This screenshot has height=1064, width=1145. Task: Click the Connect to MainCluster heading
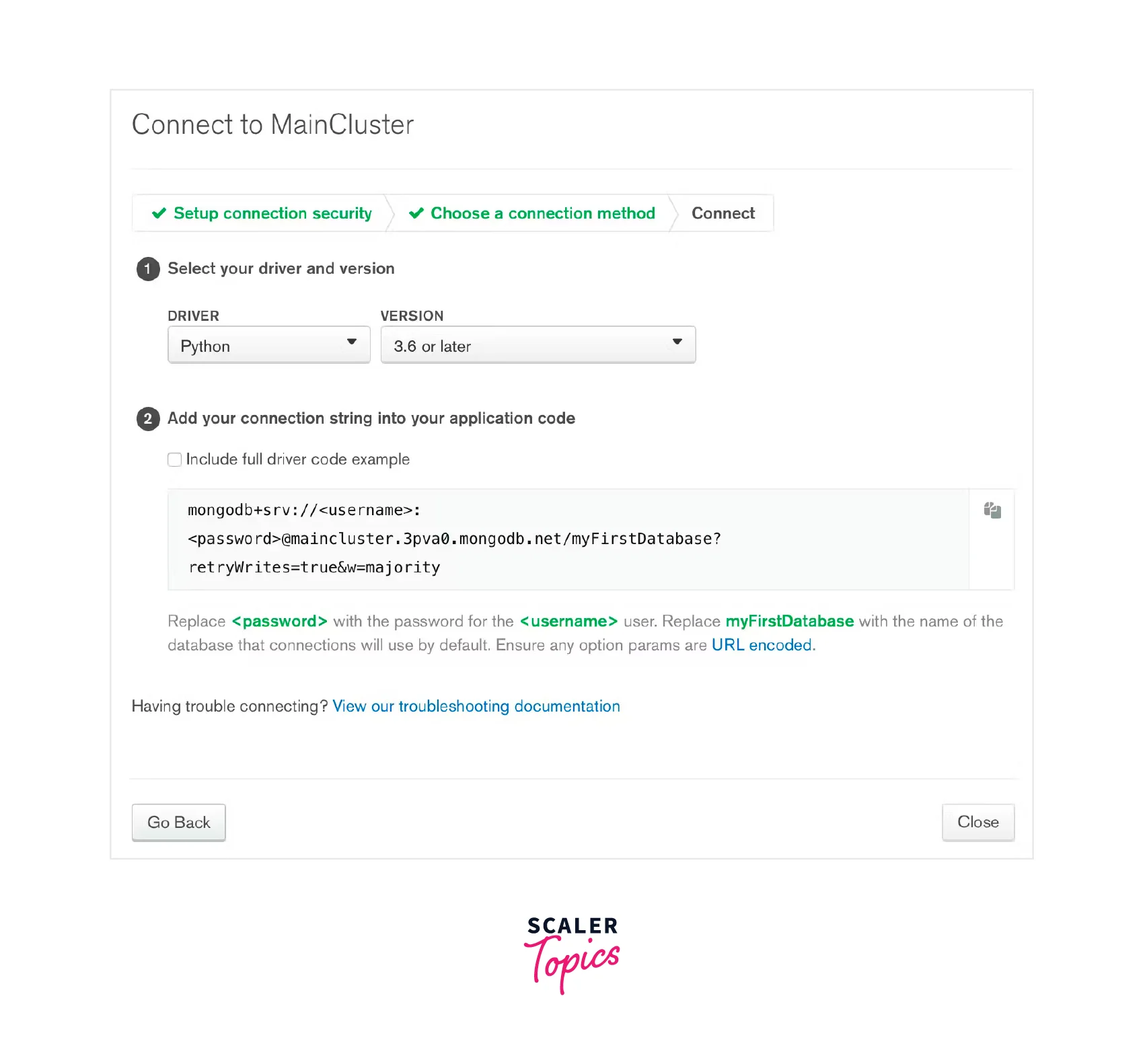[x=272, y=125]
